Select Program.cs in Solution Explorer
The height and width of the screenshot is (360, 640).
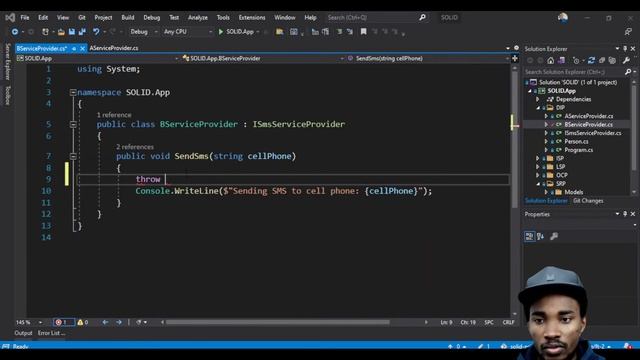point(578,150)
